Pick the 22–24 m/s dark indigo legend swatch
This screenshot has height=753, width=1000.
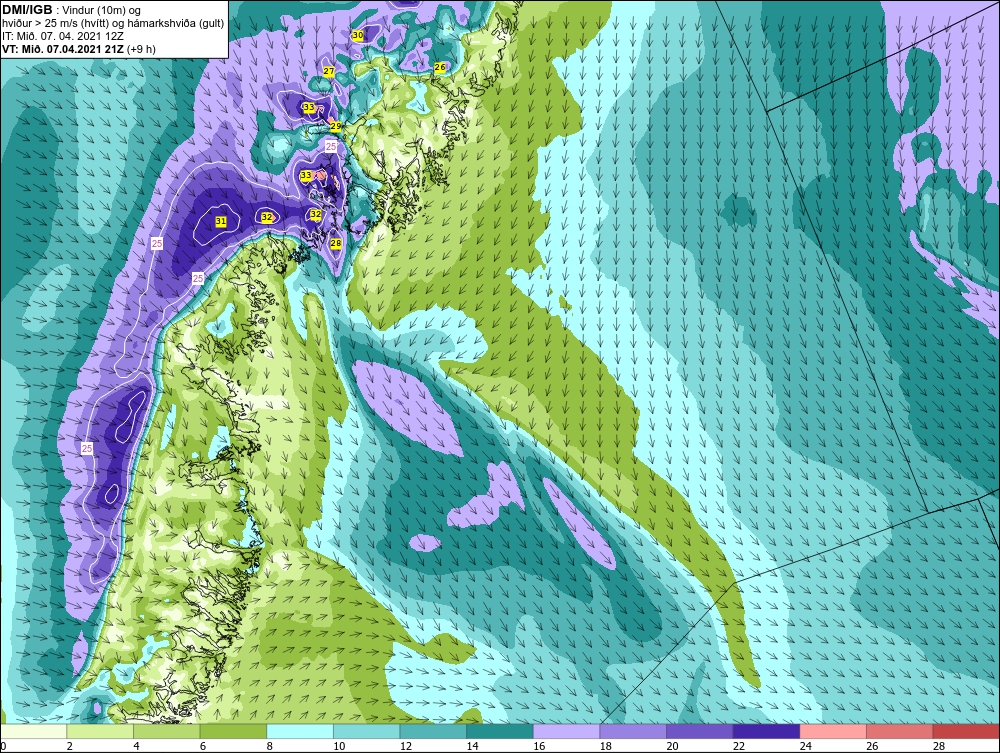766,731
